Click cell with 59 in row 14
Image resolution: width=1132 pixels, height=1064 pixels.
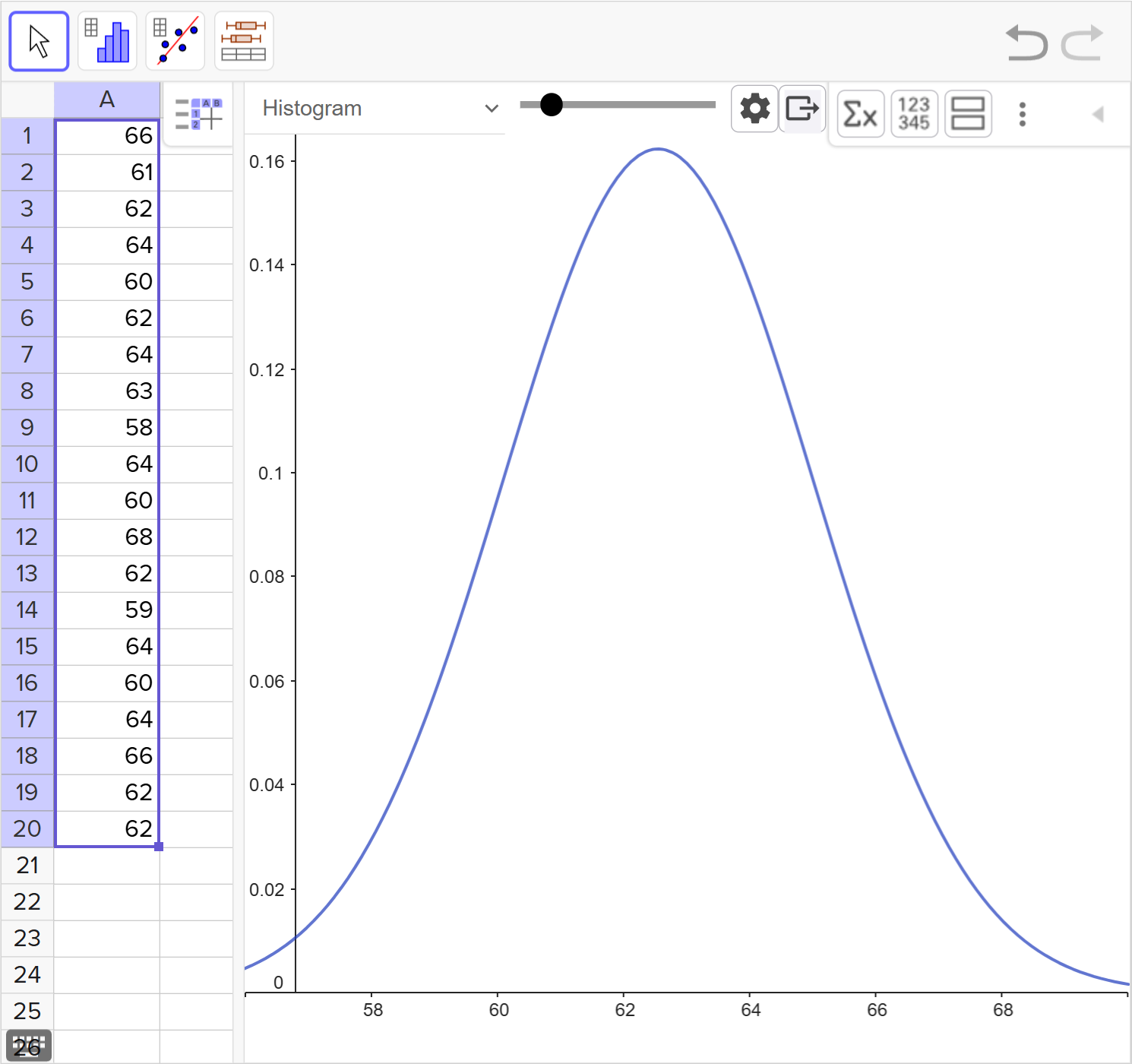(107, 610)
